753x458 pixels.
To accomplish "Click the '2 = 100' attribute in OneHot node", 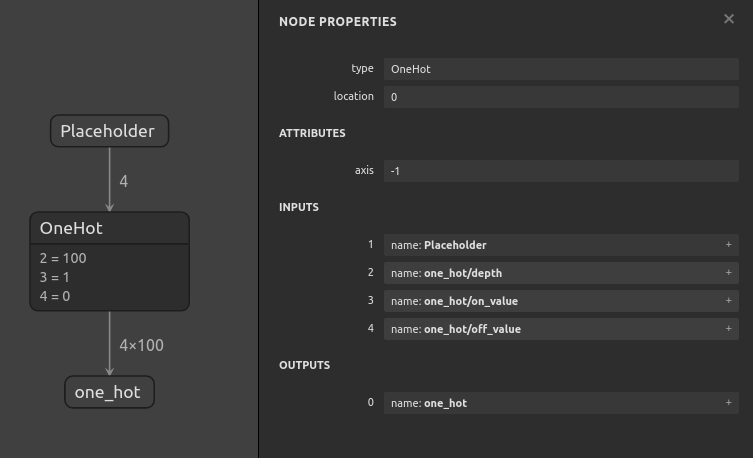I will pos(63,258).
